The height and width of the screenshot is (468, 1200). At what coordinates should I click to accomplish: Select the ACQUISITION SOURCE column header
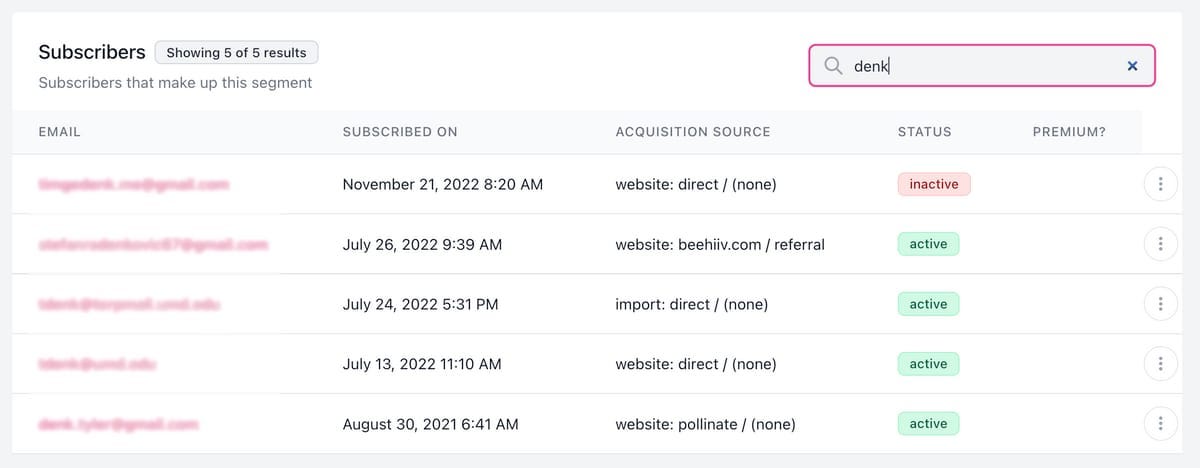pos(693,132)
